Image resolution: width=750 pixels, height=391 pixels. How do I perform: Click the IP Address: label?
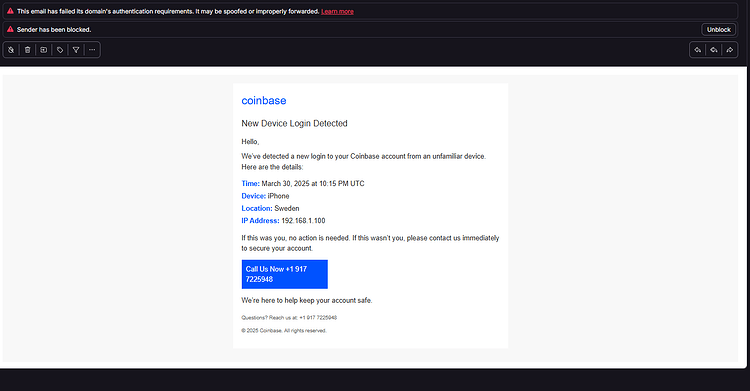pyautogui.click(x=260, y=221)
